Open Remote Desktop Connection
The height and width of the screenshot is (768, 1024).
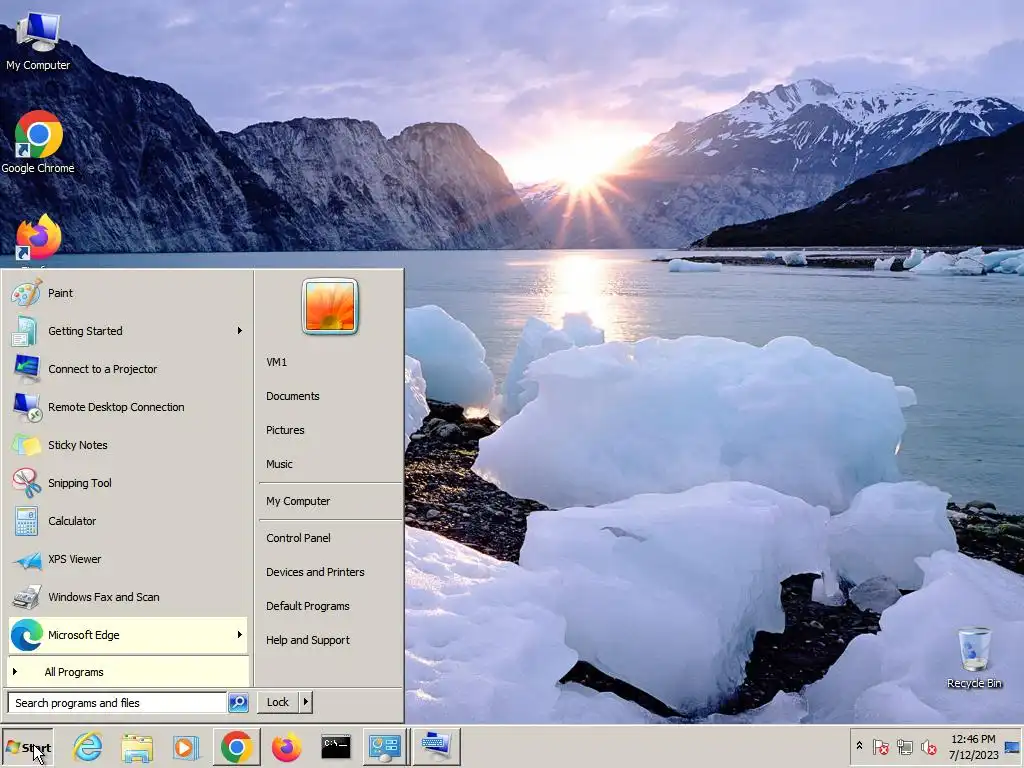[x=128, y=407]
